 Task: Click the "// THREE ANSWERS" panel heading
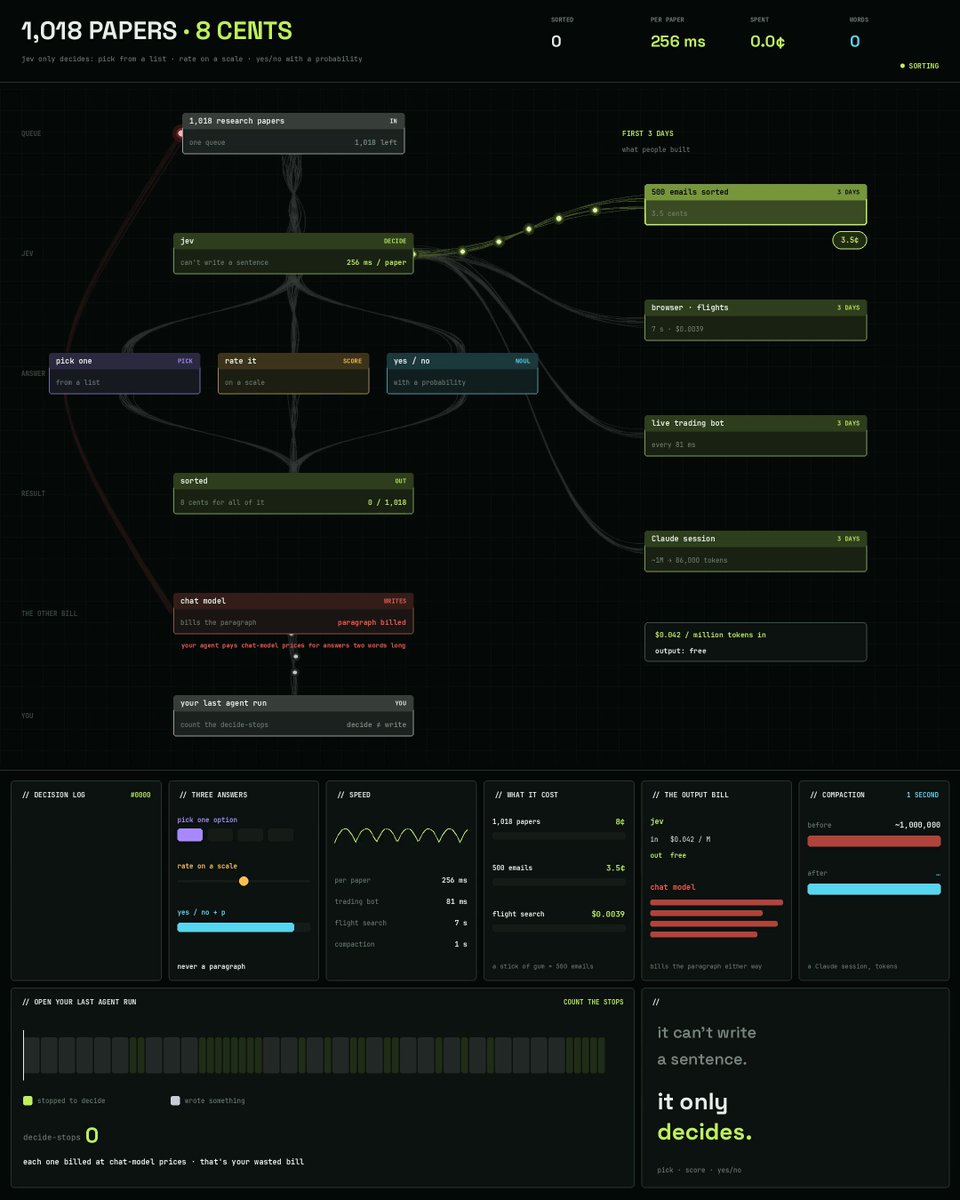(x=213, y=795)
